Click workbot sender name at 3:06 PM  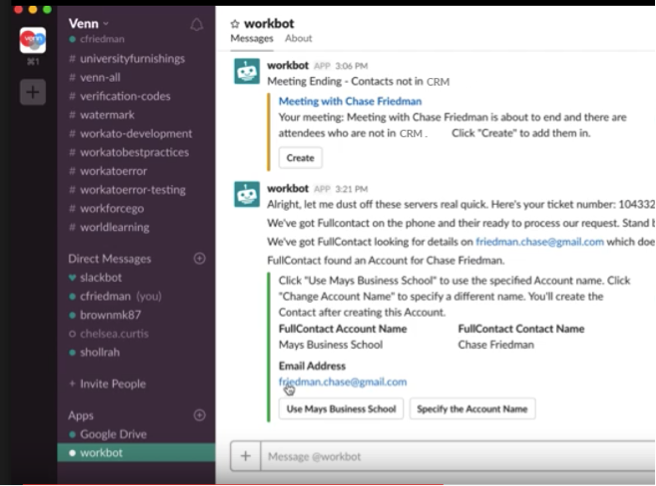288,65
